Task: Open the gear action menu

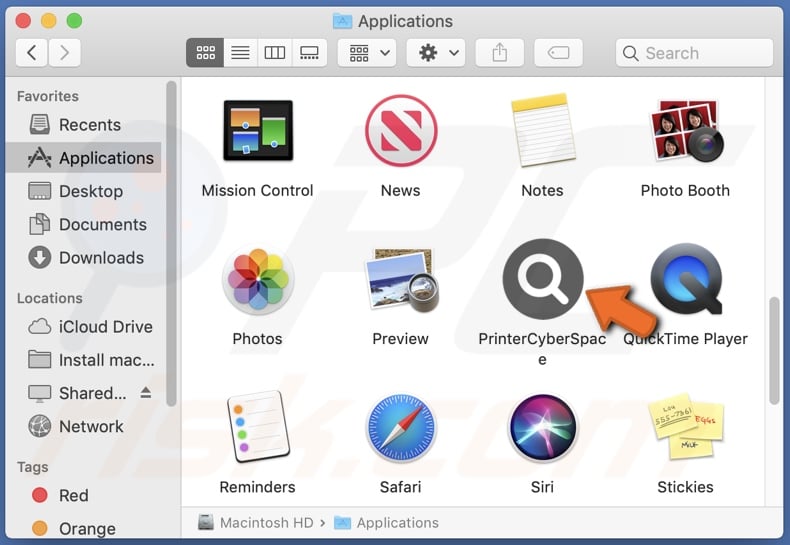Action: point(436,52)
